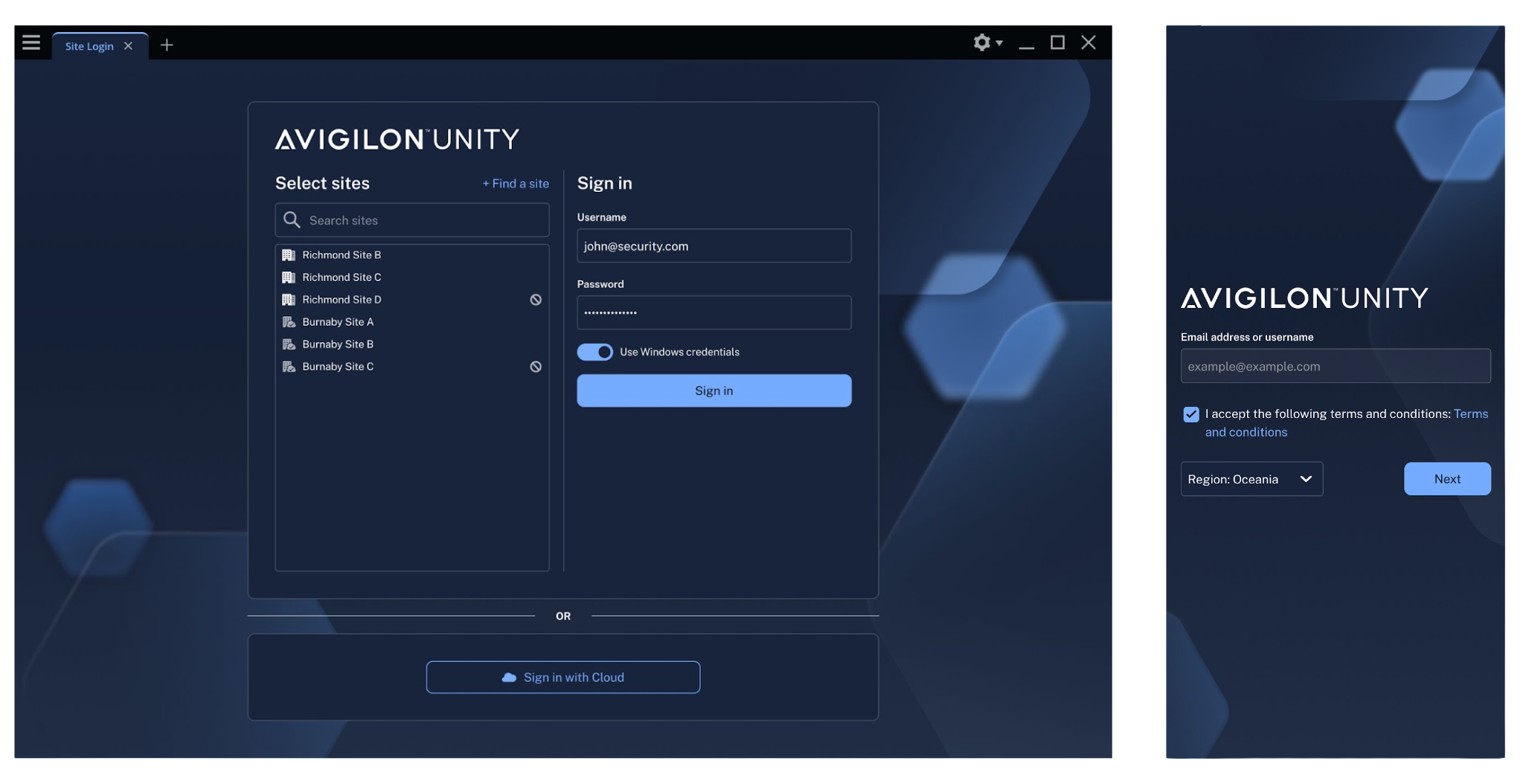1529x784 pixels.
Task: Click the blocked icon on Burnaby Site C
Action: 536,367
